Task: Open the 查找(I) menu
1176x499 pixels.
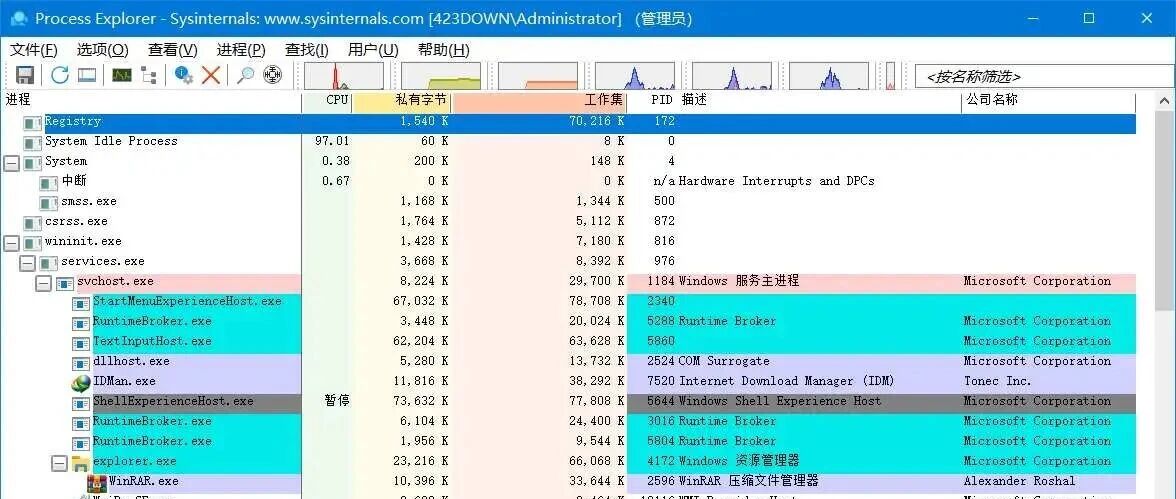Action: pyautogui.click(x=307, y=50)
